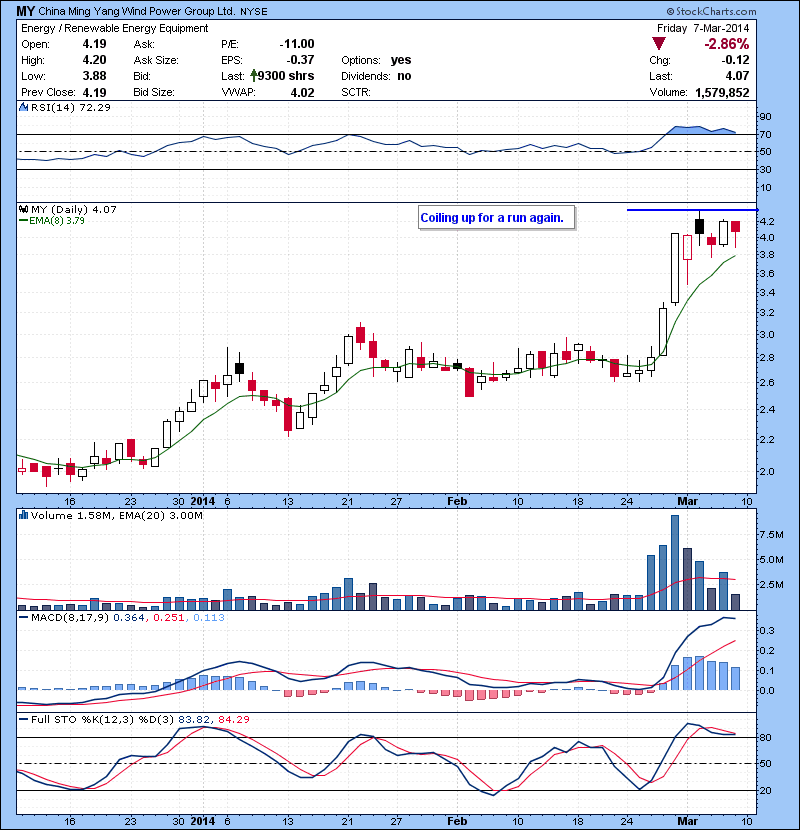Screen dimensions: 800x830
Task: Click the EMA(8) 3.79 overlay label
Action: click(57, 221)
